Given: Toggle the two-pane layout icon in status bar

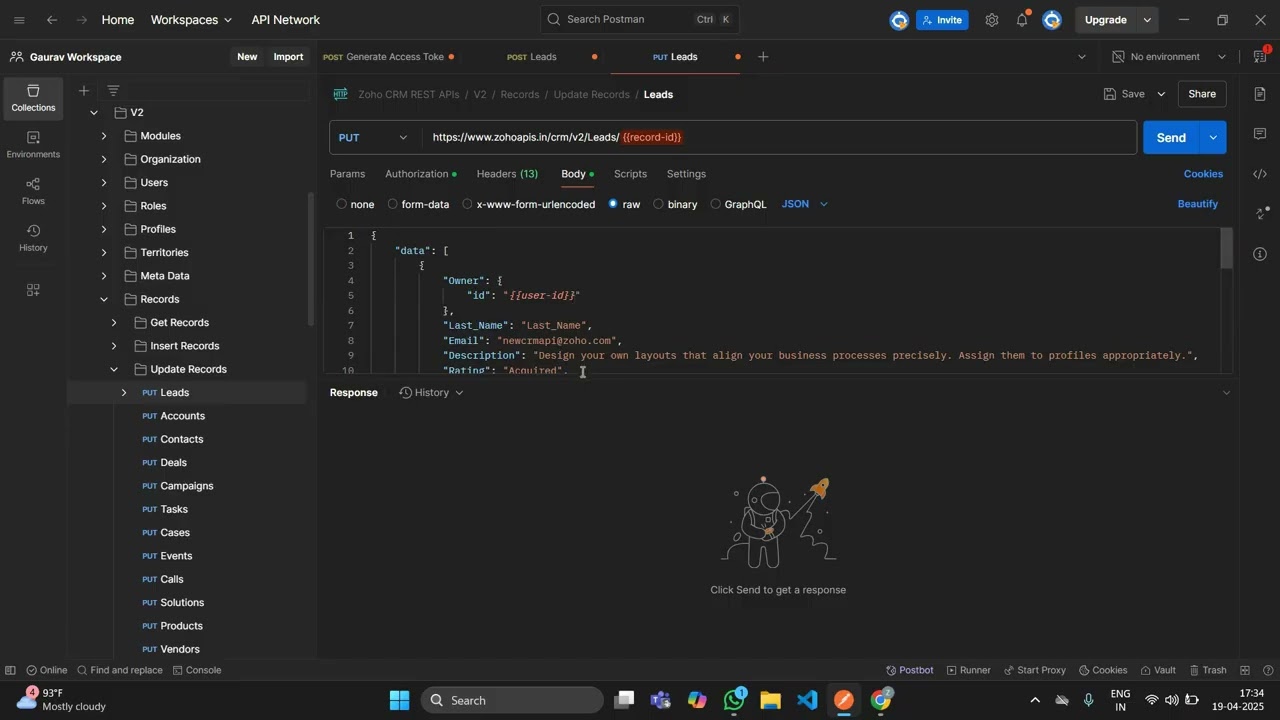Looking at the screenshot, I should [x=1245, y=670].
